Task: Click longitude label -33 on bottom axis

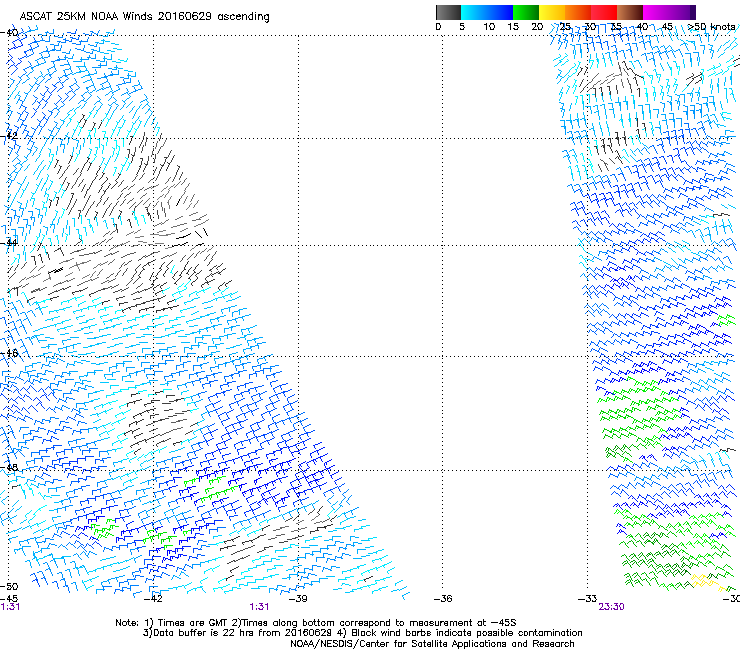Action: pyautogui.click(x=588, y=599)
